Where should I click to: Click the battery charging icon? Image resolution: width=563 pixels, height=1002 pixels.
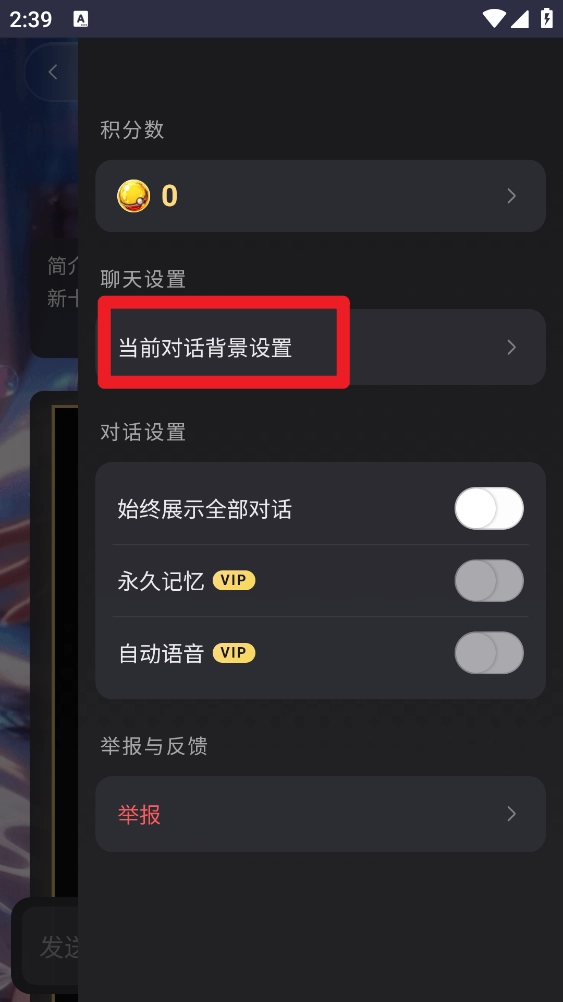click(x=547, y=18)
